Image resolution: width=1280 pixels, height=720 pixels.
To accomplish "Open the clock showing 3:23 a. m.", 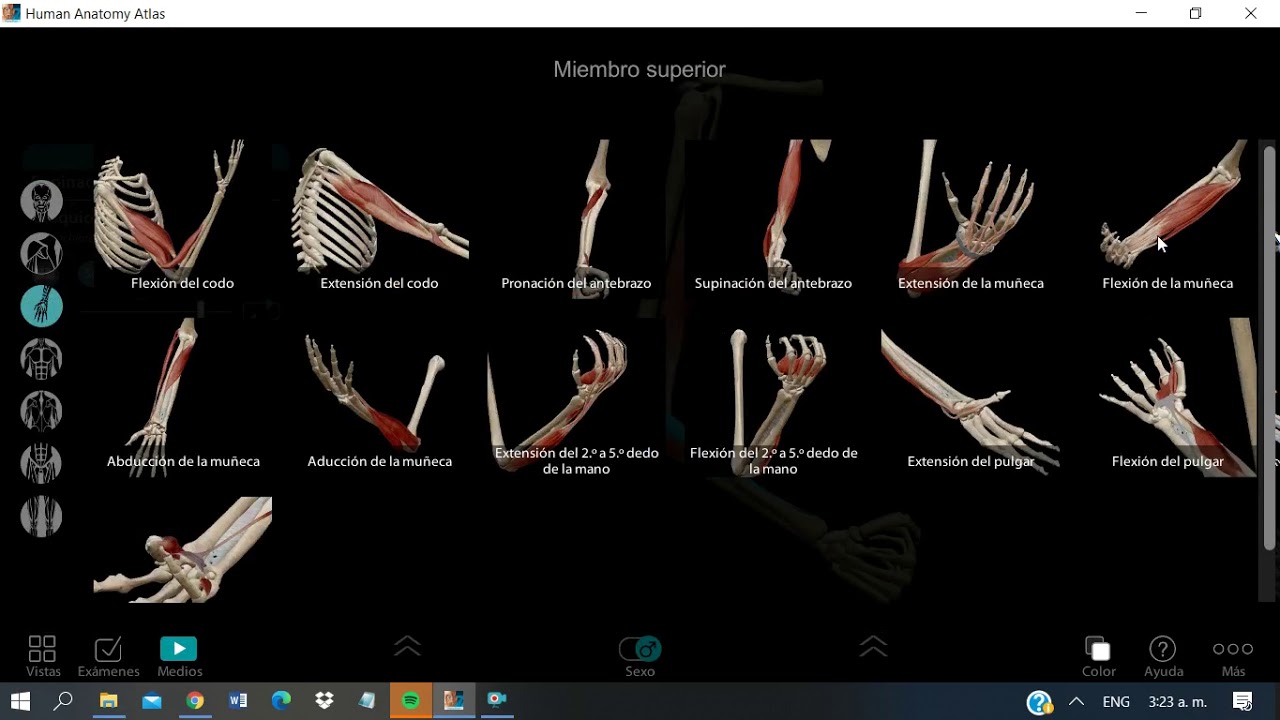I will [1178, 702].
